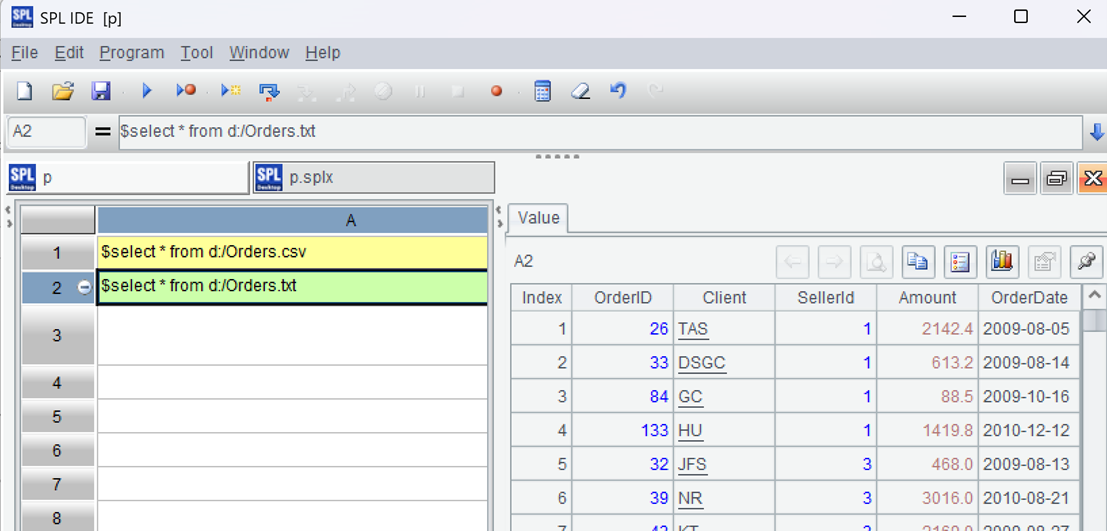Click the formula input field
The image size is (1107, 531).
[x=600, y=131]
